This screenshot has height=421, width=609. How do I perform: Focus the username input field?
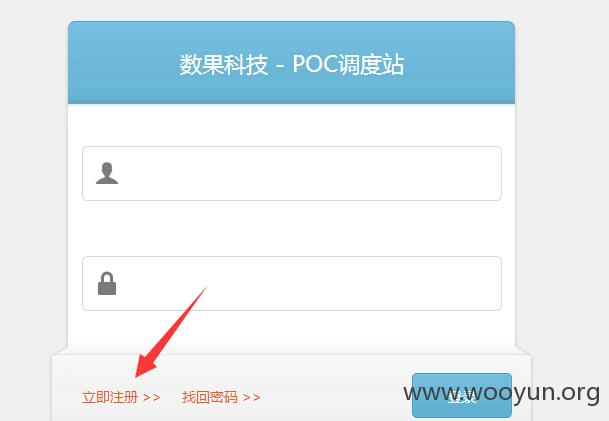pos(292,174)
